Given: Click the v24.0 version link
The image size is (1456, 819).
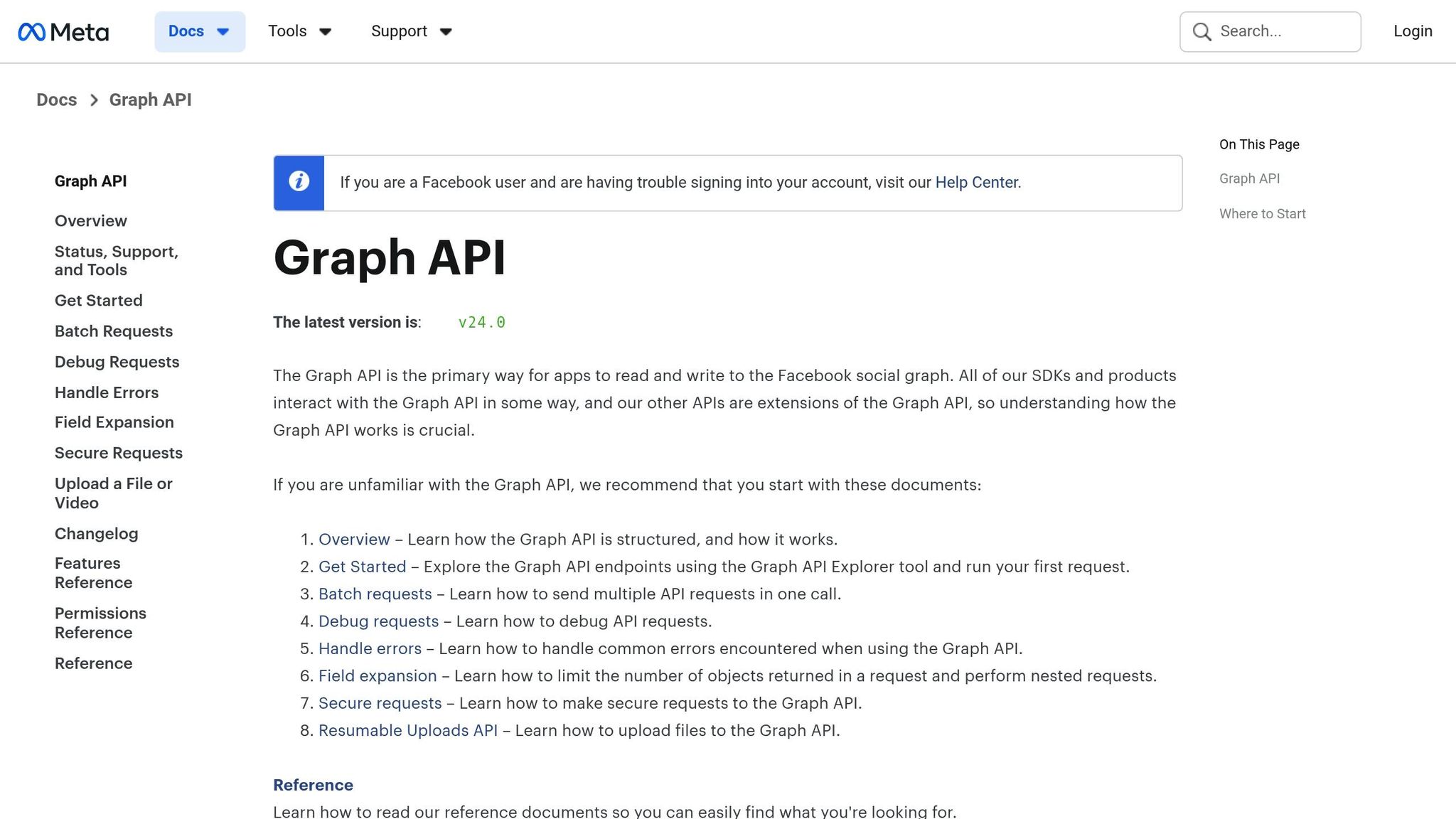Looking at the screenshot, I should (481, 322).
